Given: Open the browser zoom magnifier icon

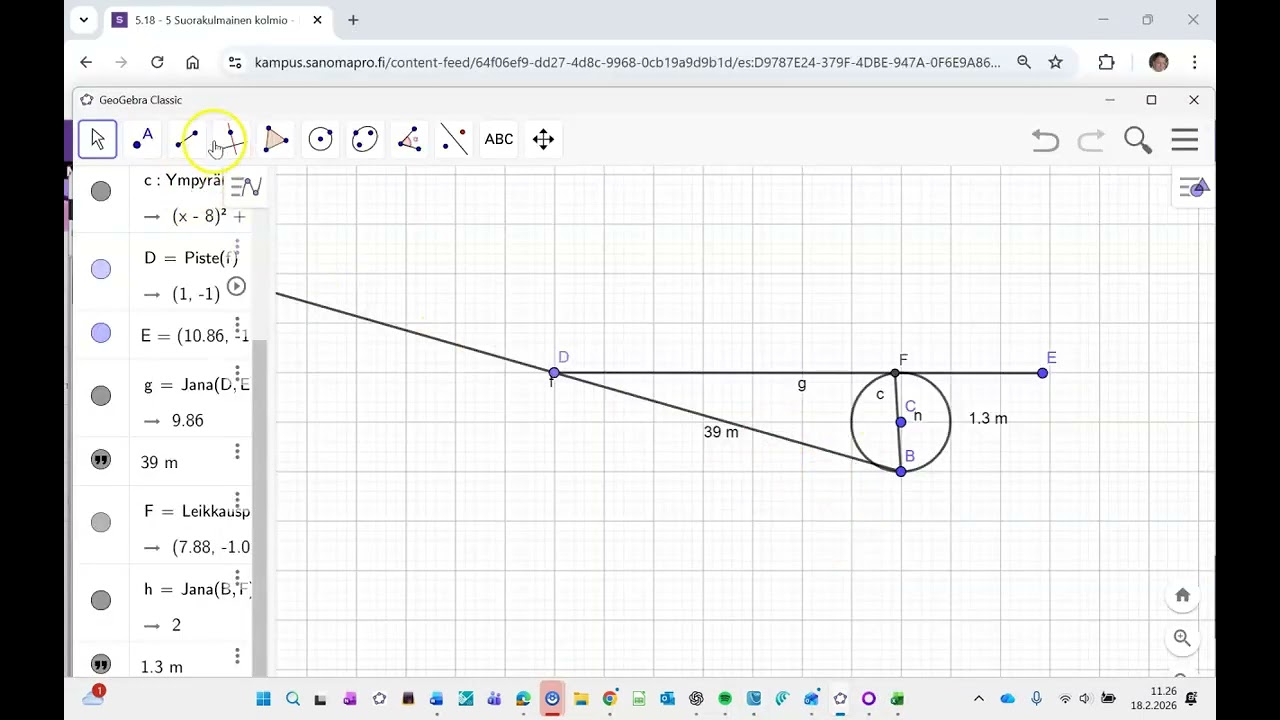Looking at the screenshot, I should tap(1024, 62).
